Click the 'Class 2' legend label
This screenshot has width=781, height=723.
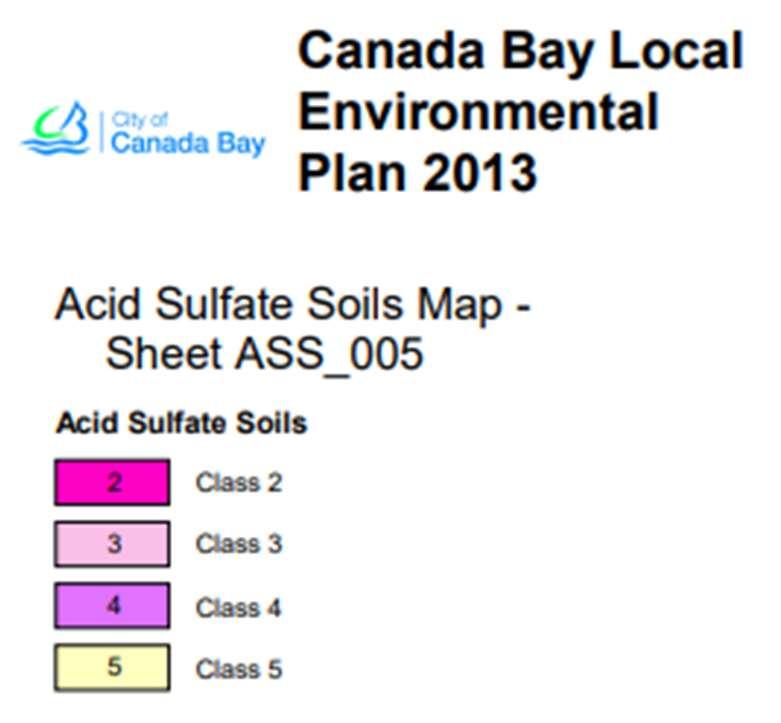[239, 482]
